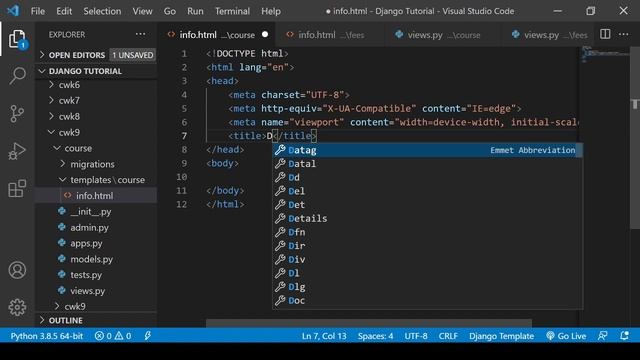Open notifications bell in status bar

pos(624,336)
